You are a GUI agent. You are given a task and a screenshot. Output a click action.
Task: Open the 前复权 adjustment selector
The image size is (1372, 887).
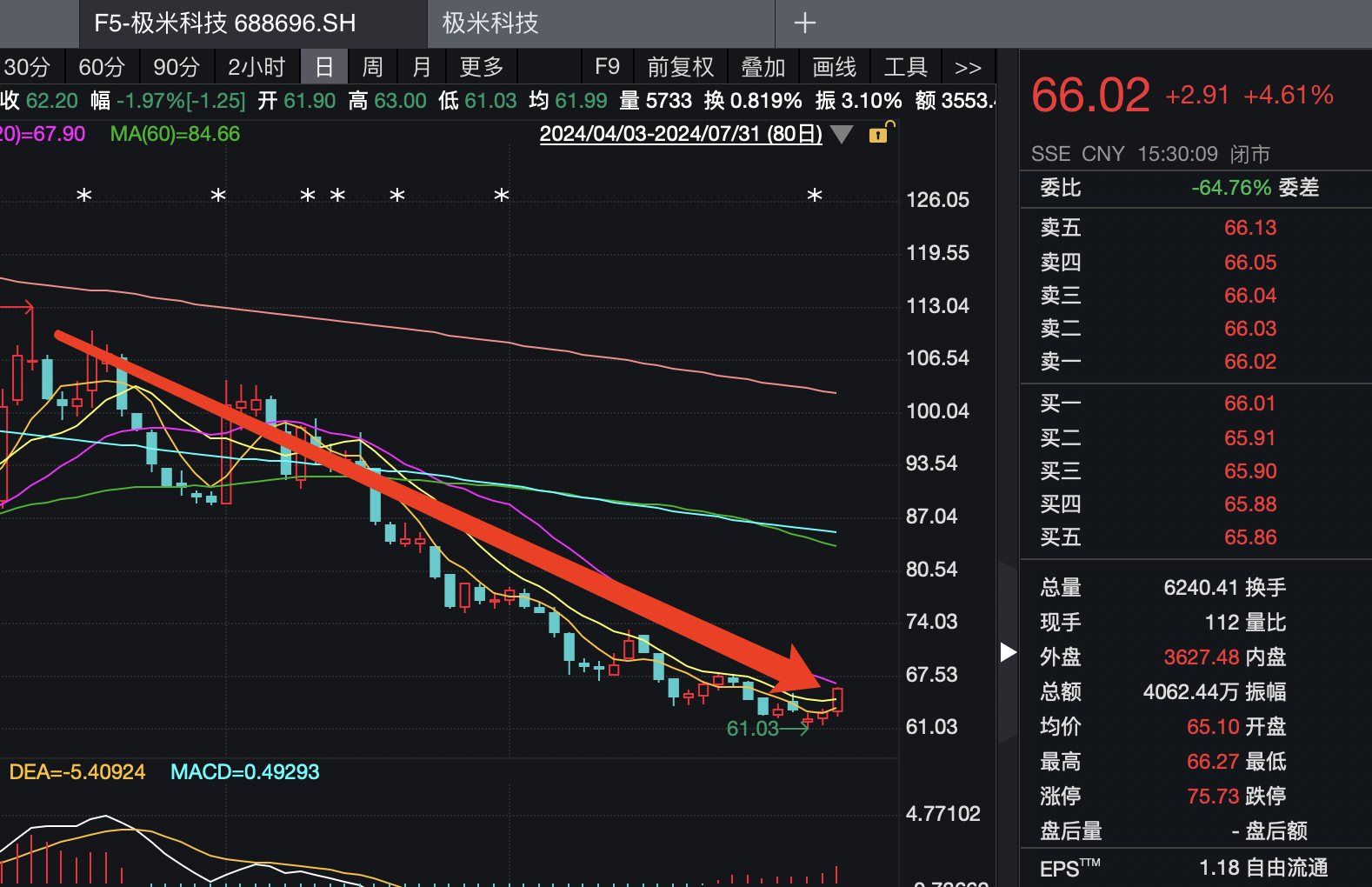click(x=680, y=67)
